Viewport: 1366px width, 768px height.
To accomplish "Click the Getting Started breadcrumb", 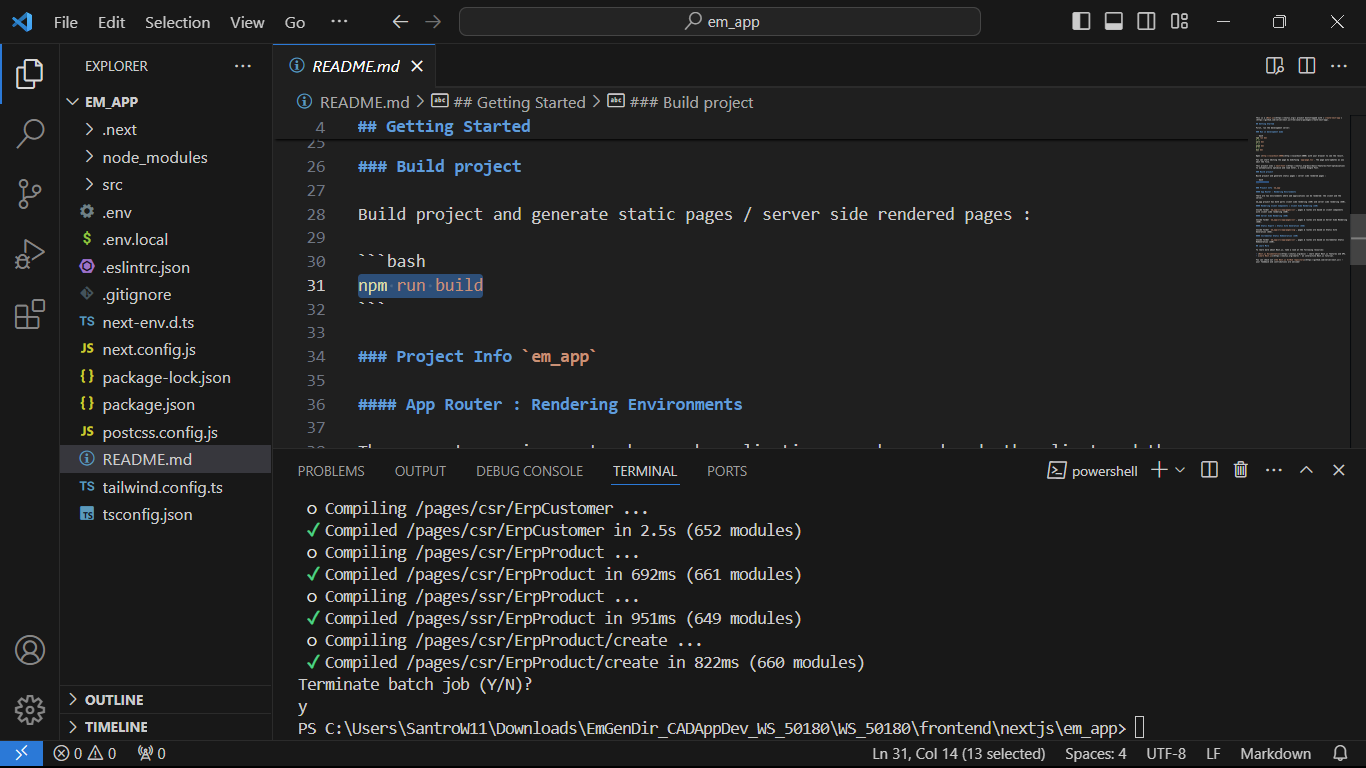I will tap(508, 102).
